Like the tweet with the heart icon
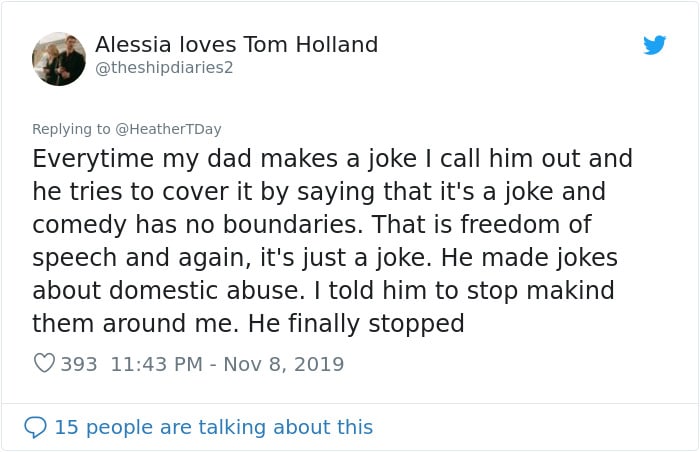 click(45, 363)
